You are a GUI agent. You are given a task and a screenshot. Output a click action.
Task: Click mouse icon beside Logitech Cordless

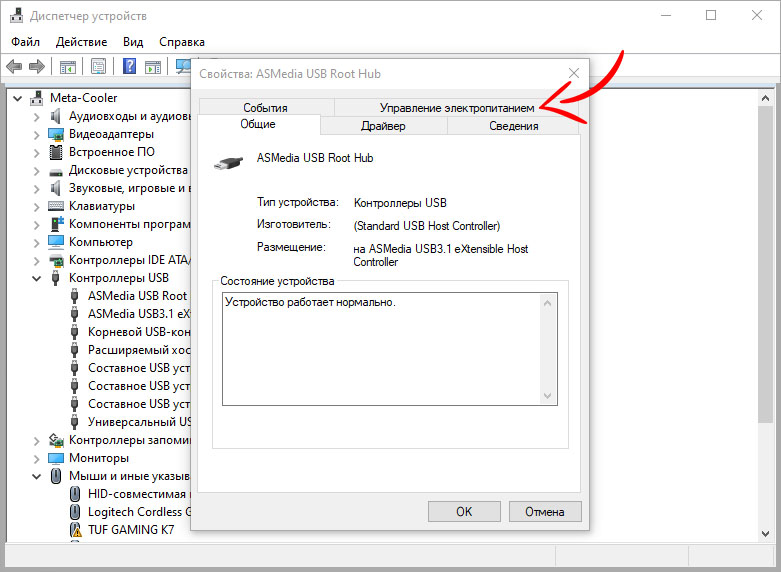pyautogui.click(x=75, y=512)
